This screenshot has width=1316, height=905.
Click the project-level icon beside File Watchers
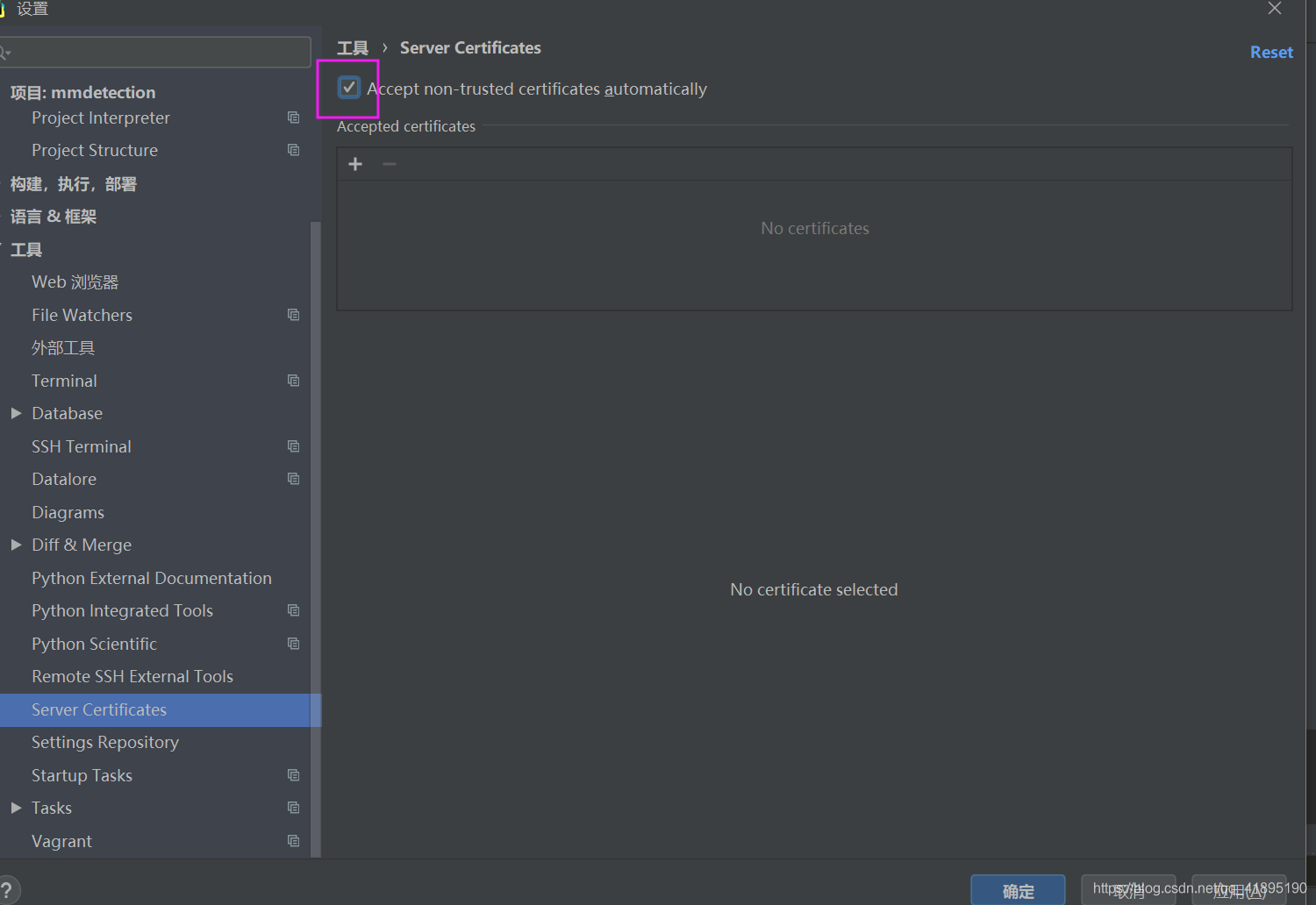[293, 315]
